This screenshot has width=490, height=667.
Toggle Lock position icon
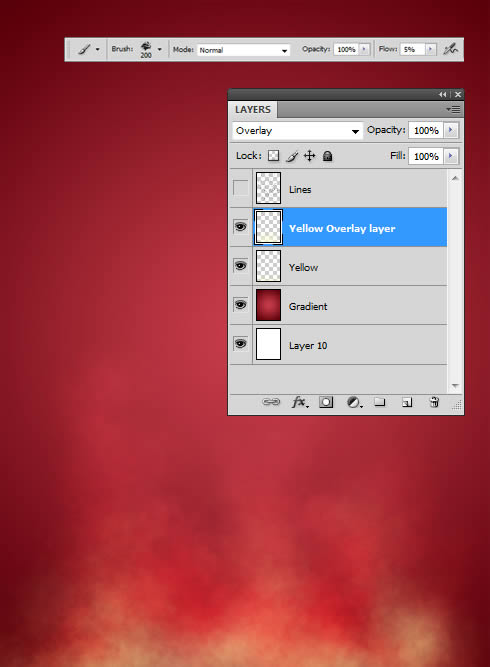[309, 156]
